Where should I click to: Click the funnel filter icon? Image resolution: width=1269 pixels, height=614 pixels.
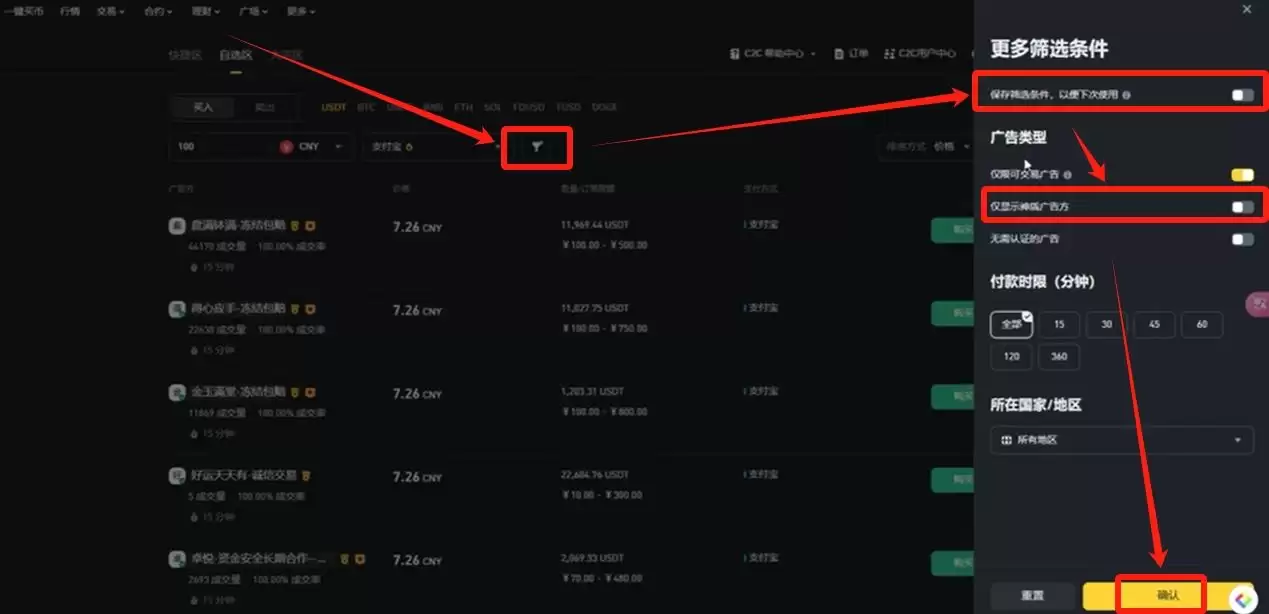click(537, 147)
